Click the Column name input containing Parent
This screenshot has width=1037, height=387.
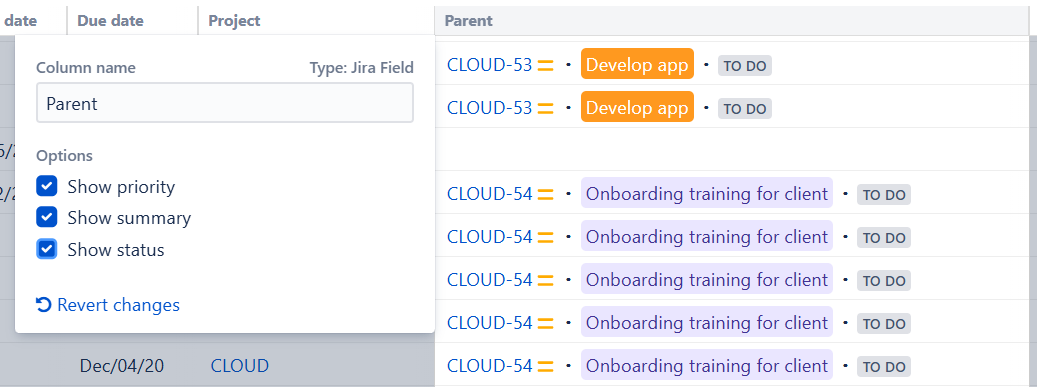225,103
